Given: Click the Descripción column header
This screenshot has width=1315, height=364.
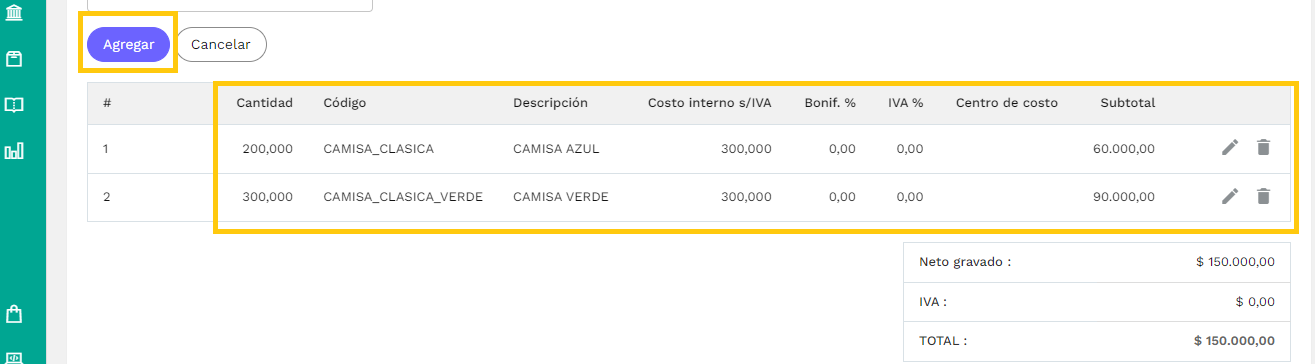Looking at the screenshot, I should [x=550, y=103].
